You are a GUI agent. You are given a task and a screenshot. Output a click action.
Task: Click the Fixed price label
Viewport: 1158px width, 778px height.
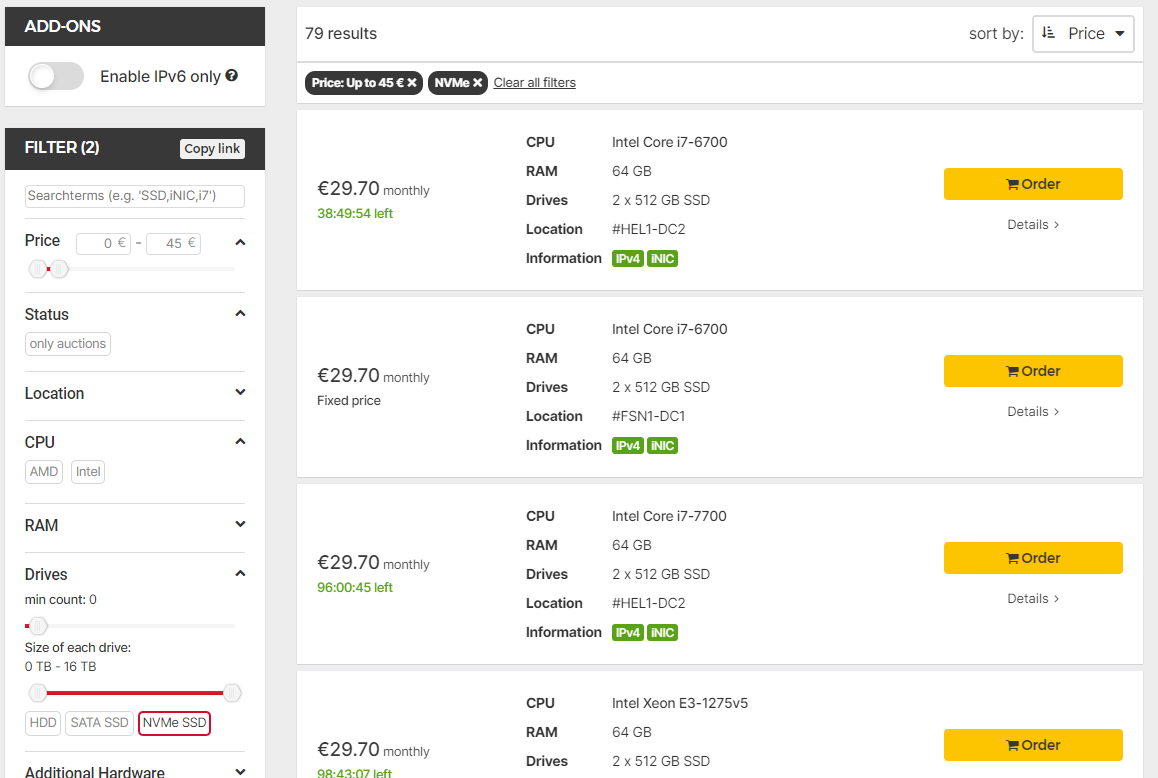(349, 400)
